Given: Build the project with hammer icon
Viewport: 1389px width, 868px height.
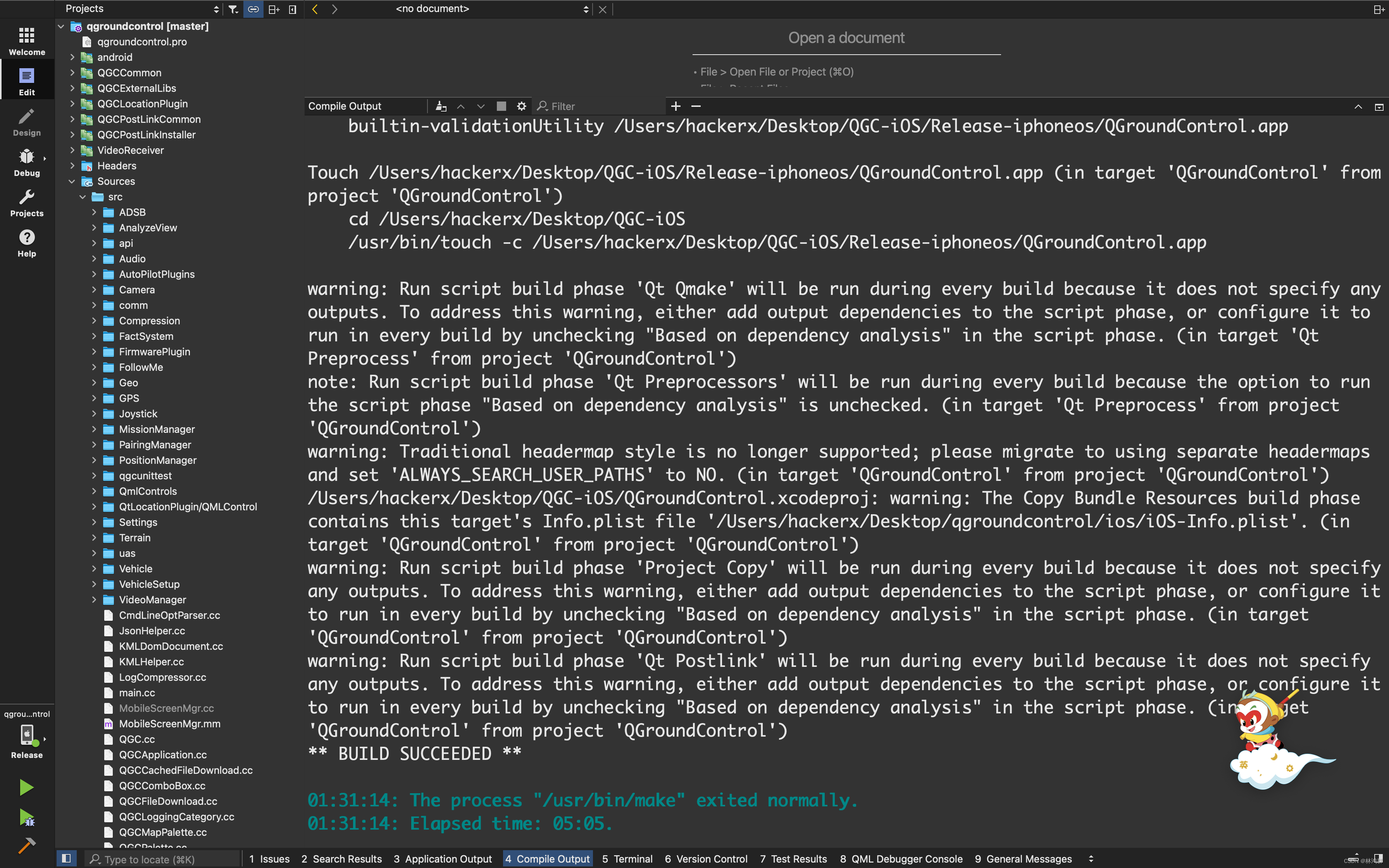Looking at the screenshot, I should click(26, 845).
